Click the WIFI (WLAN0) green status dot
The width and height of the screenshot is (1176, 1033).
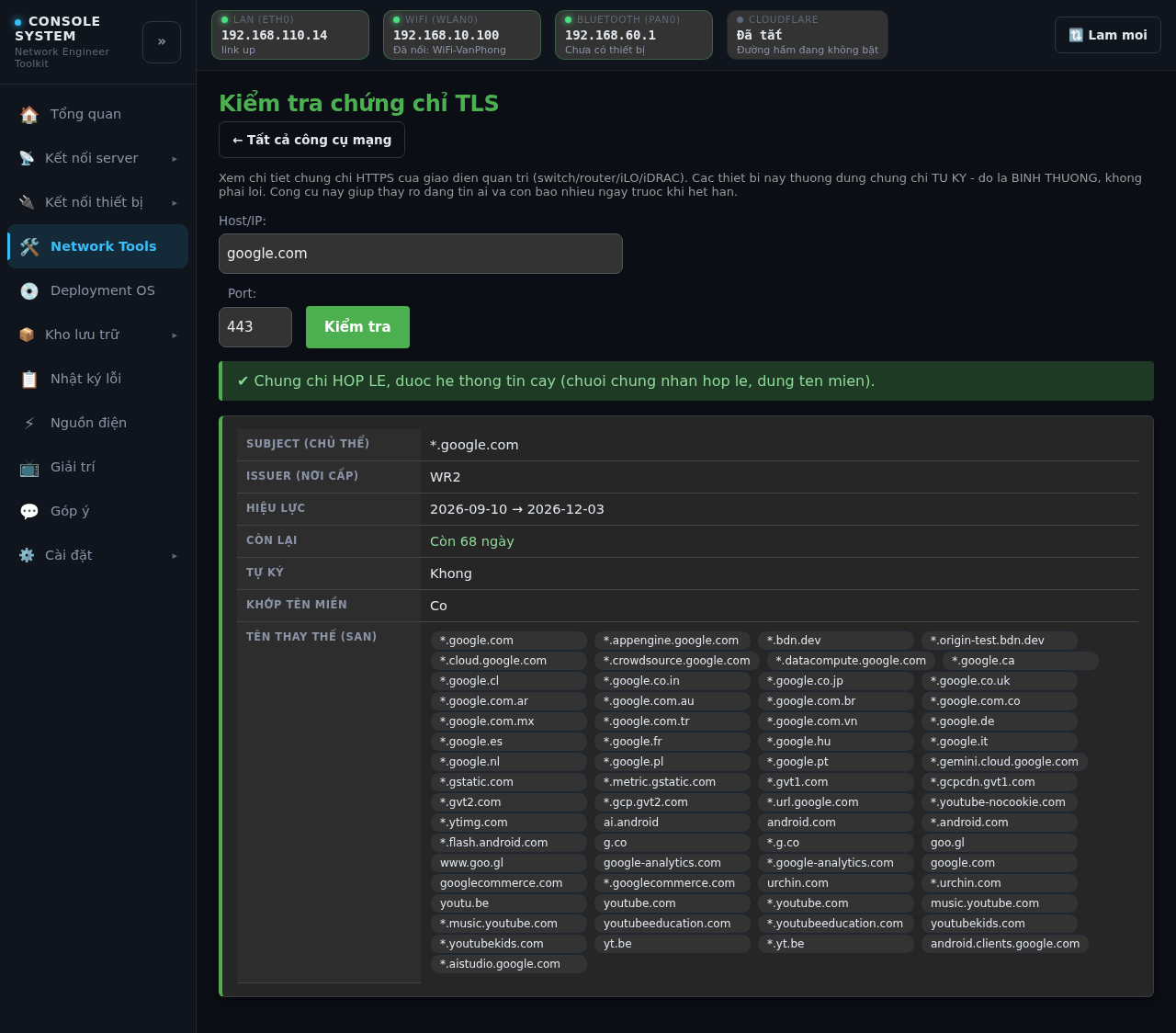397,19
